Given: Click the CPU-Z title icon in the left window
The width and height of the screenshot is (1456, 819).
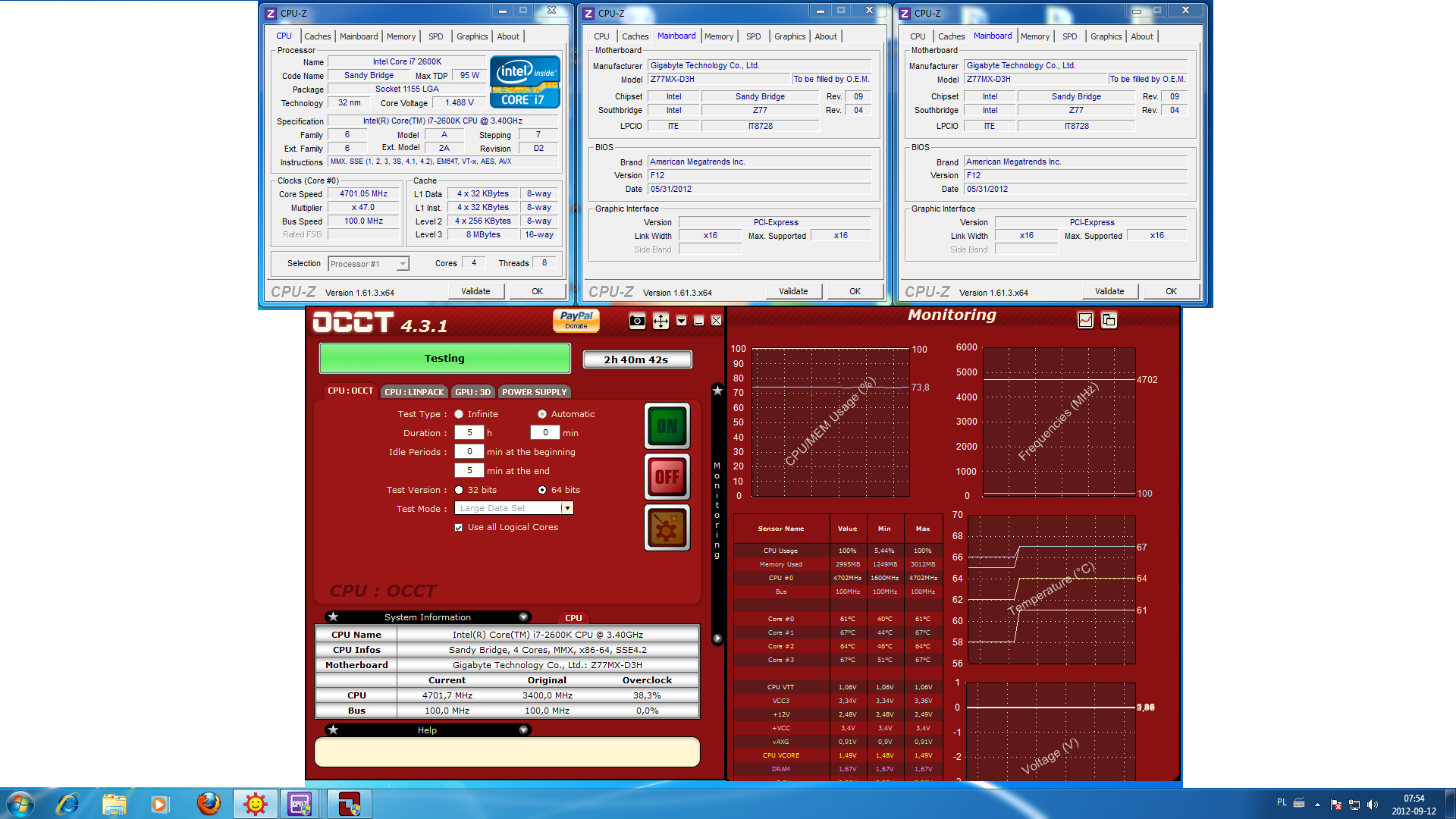Looking at the screenshot, I should pos(271,13).
